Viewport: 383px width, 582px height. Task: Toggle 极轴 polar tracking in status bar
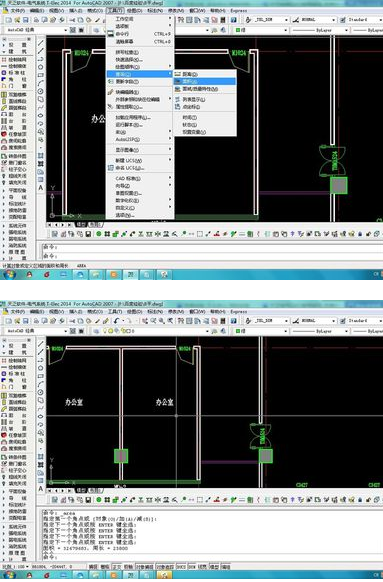(128, 567)
